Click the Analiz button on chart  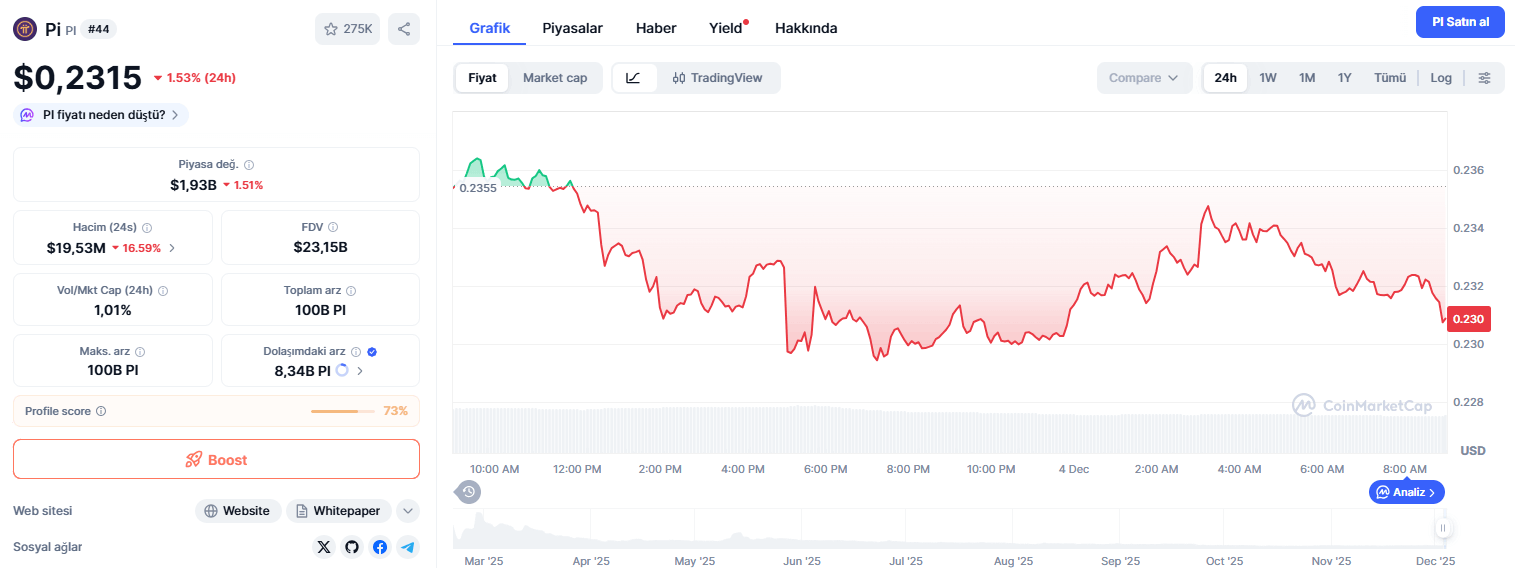[1407, 492]
